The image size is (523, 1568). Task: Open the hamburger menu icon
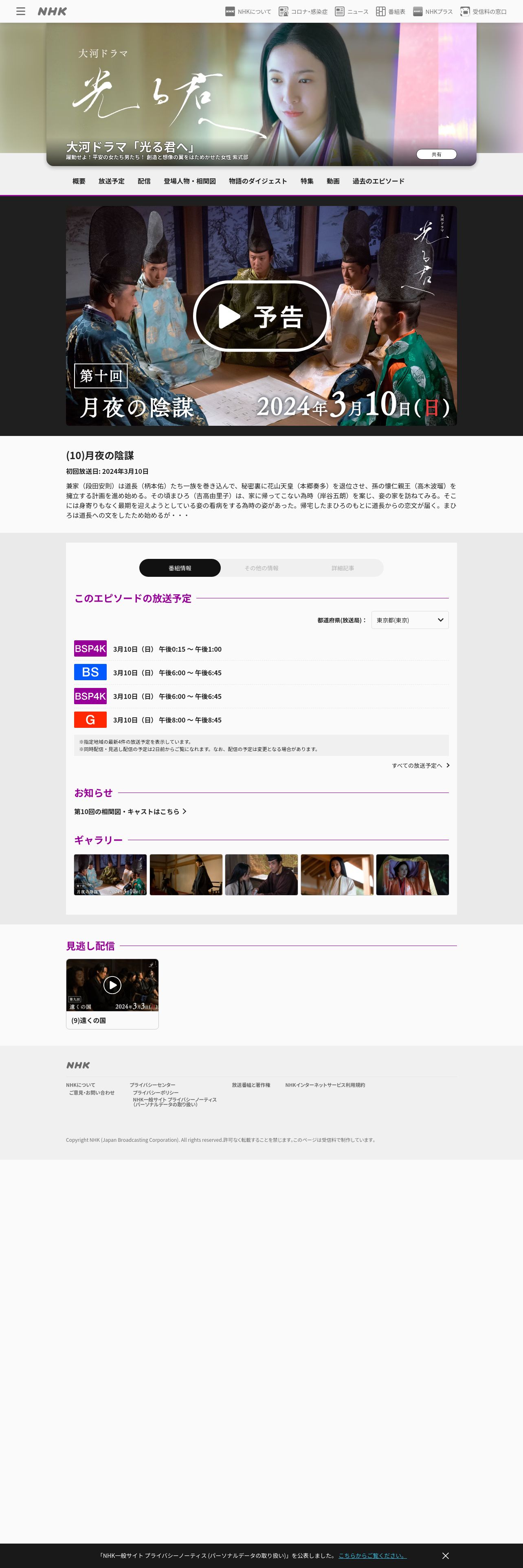point(21,11)
